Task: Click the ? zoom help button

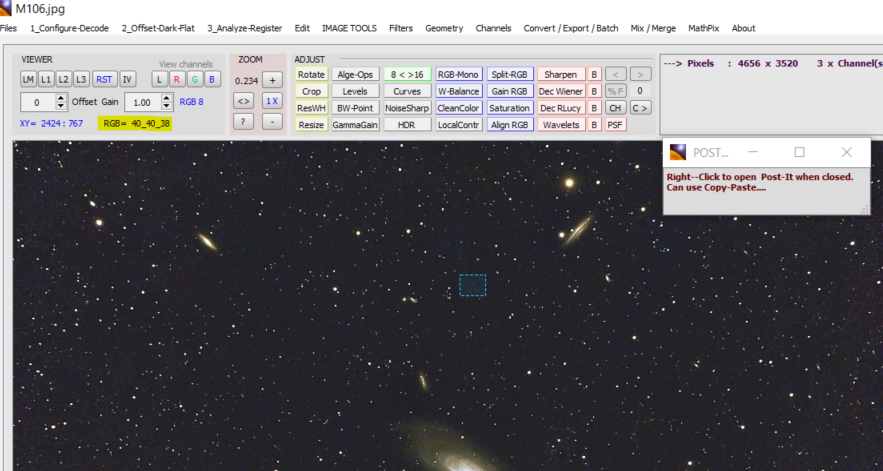Action: pos(243,121)
